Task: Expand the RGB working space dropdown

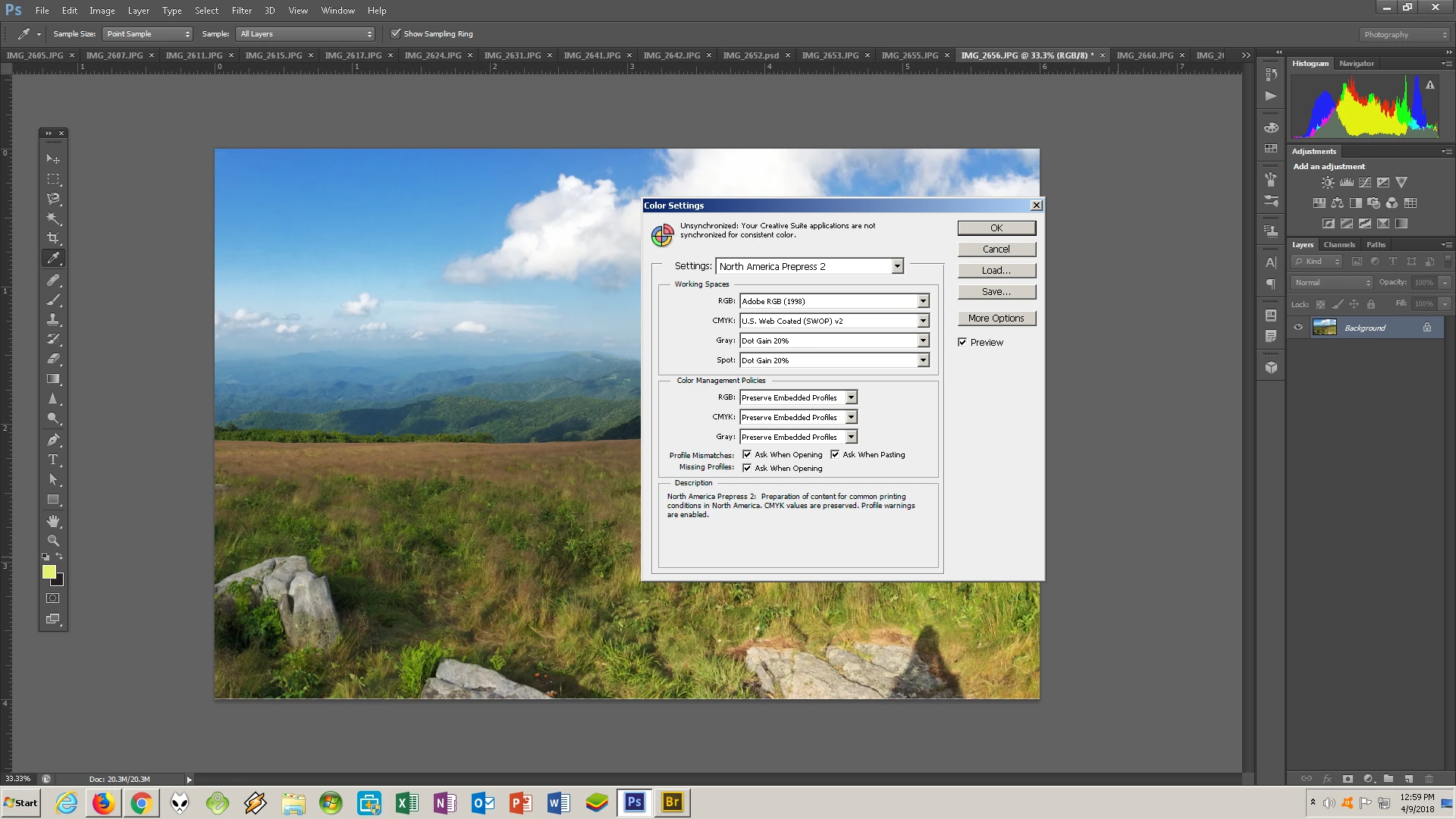Action: [x=923, y=301]
